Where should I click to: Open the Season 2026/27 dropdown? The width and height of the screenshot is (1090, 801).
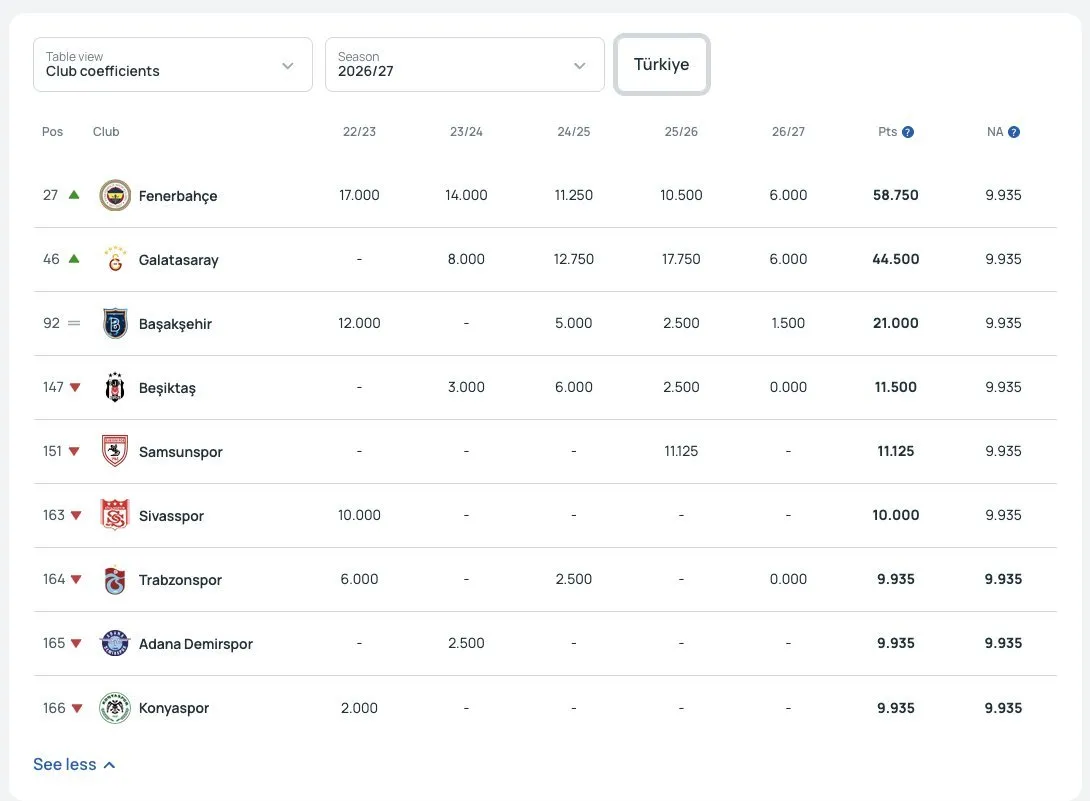coord(465,65)
